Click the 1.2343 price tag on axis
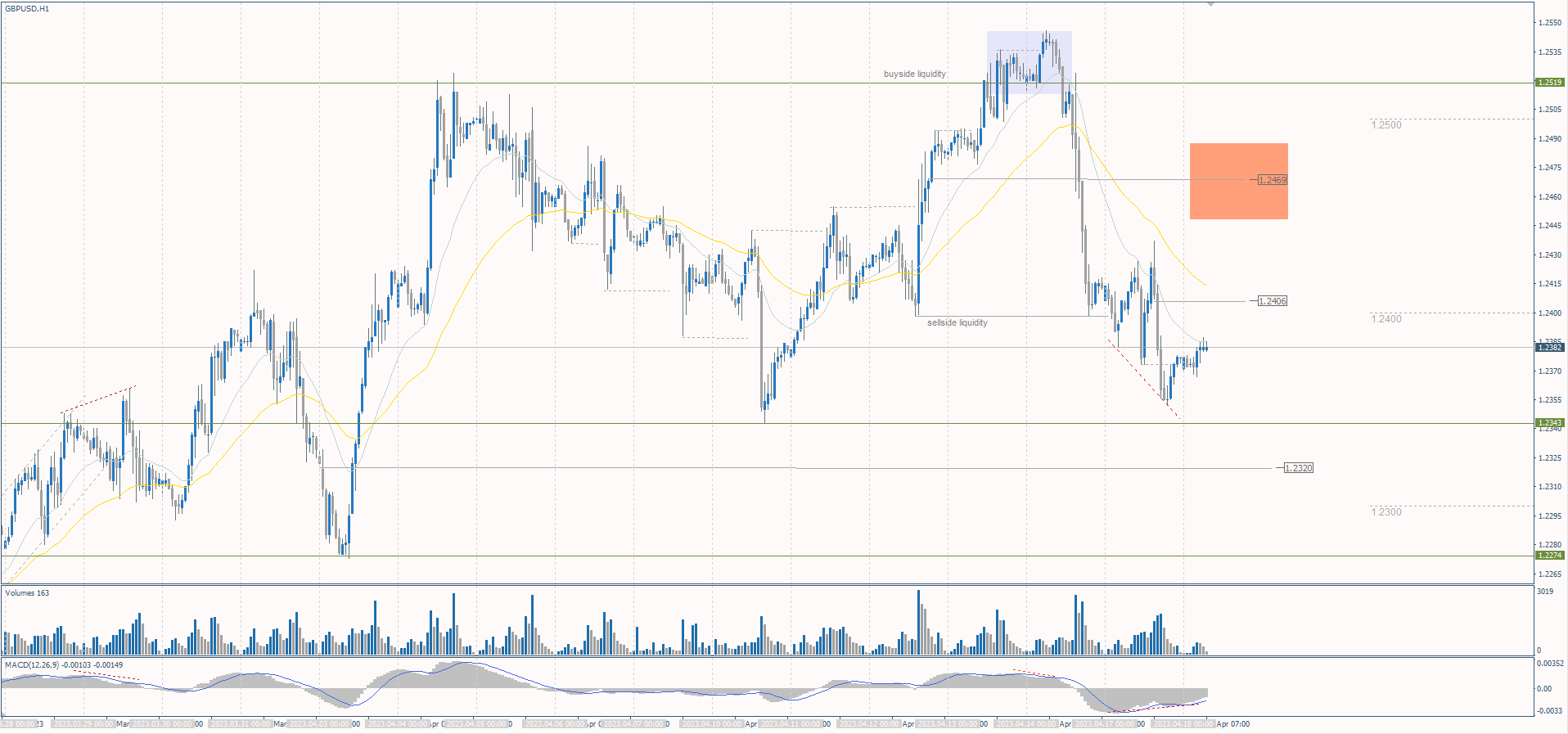The width and height of the screenshot is (1568, 734). point(1550,423)
